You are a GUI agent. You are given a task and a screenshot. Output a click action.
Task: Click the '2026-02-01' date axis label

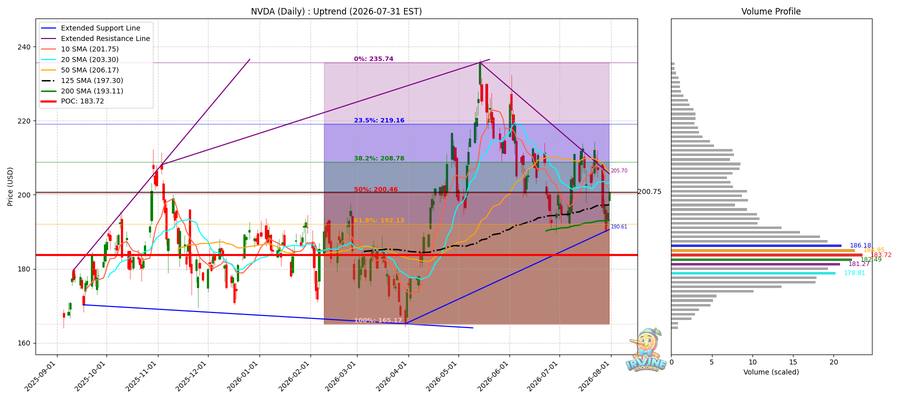(x=294, y=376)
